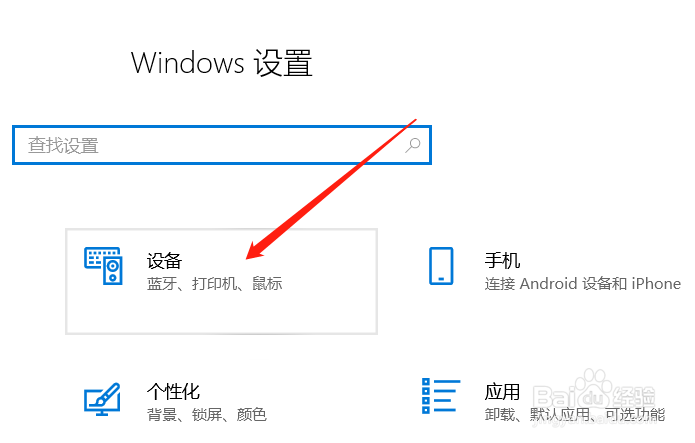This screenshot has height=443, width=695.
Task: Click the red arrow tip near 设备
Action: tap(249, 256)
